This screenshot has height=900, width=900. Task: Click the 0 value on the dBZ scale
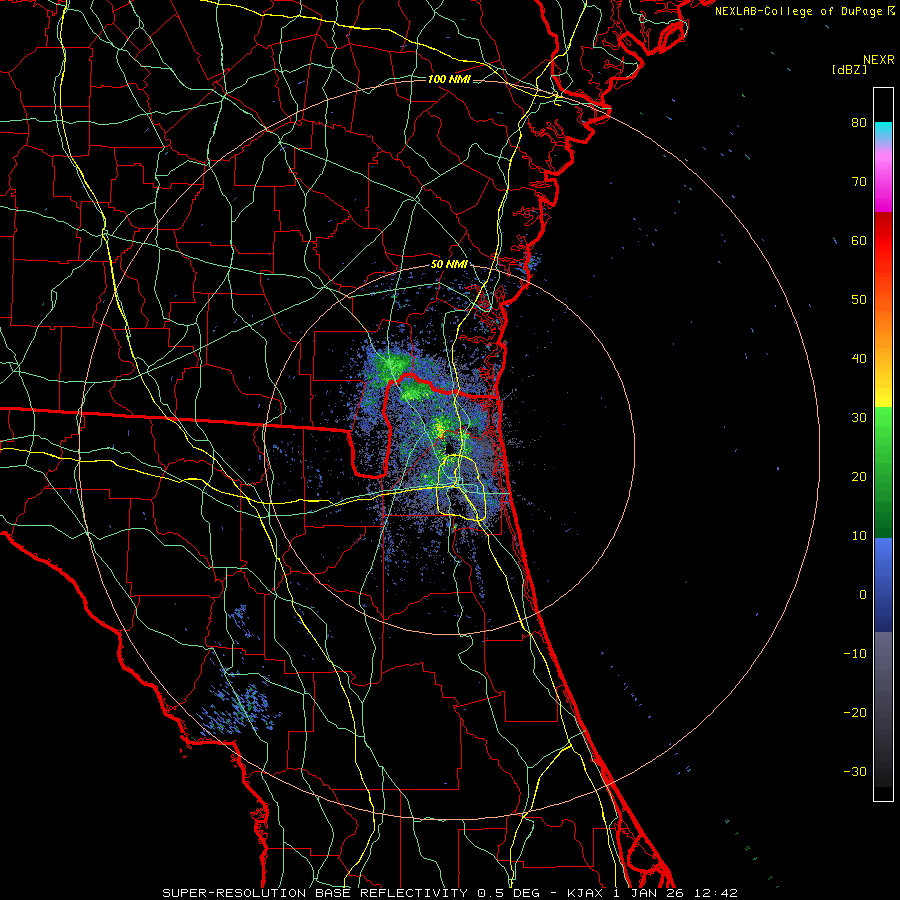point(863,595)
